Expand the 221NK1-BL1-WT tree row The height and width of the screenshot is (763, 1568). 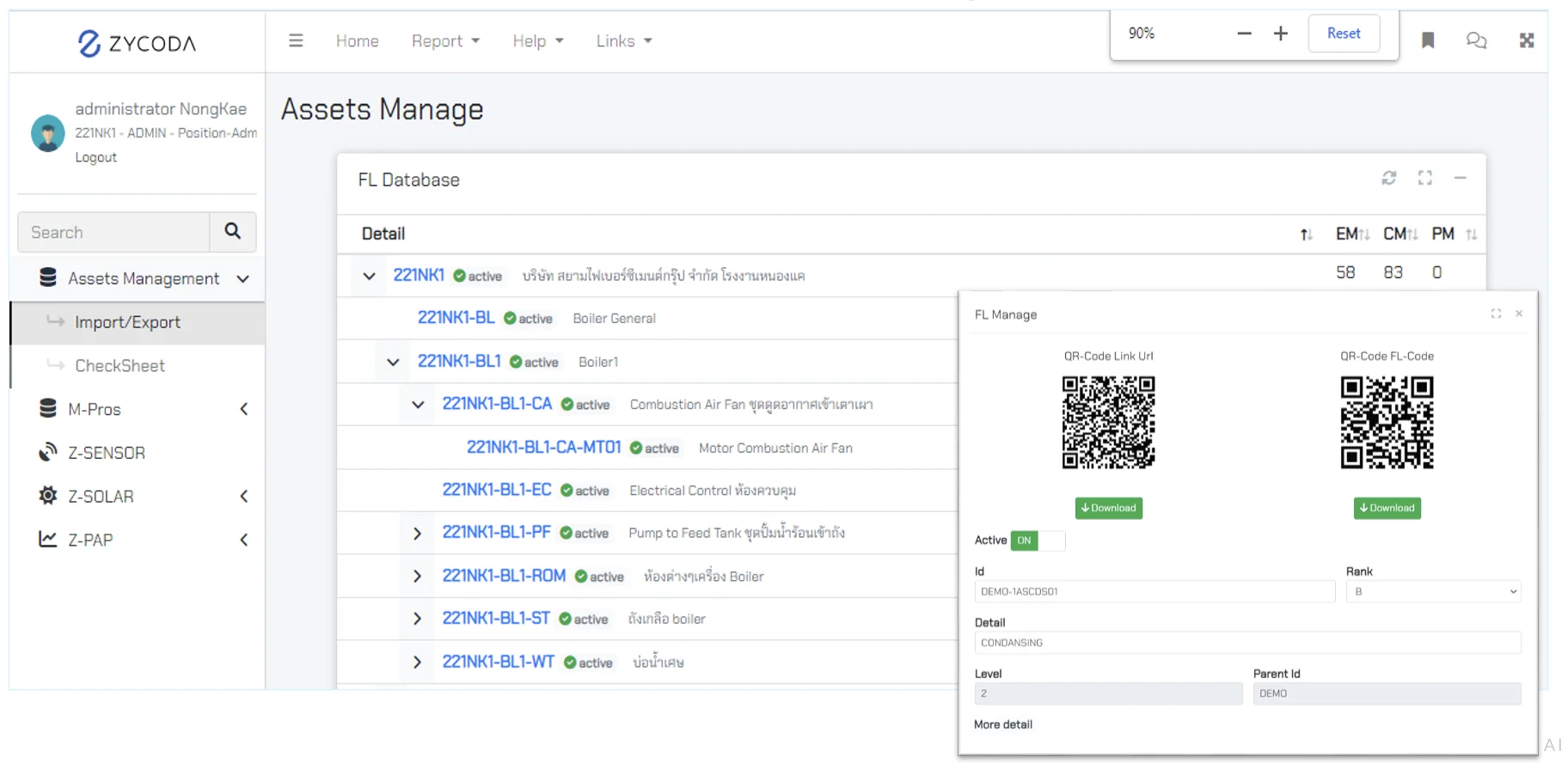click(x=417, y=662)
